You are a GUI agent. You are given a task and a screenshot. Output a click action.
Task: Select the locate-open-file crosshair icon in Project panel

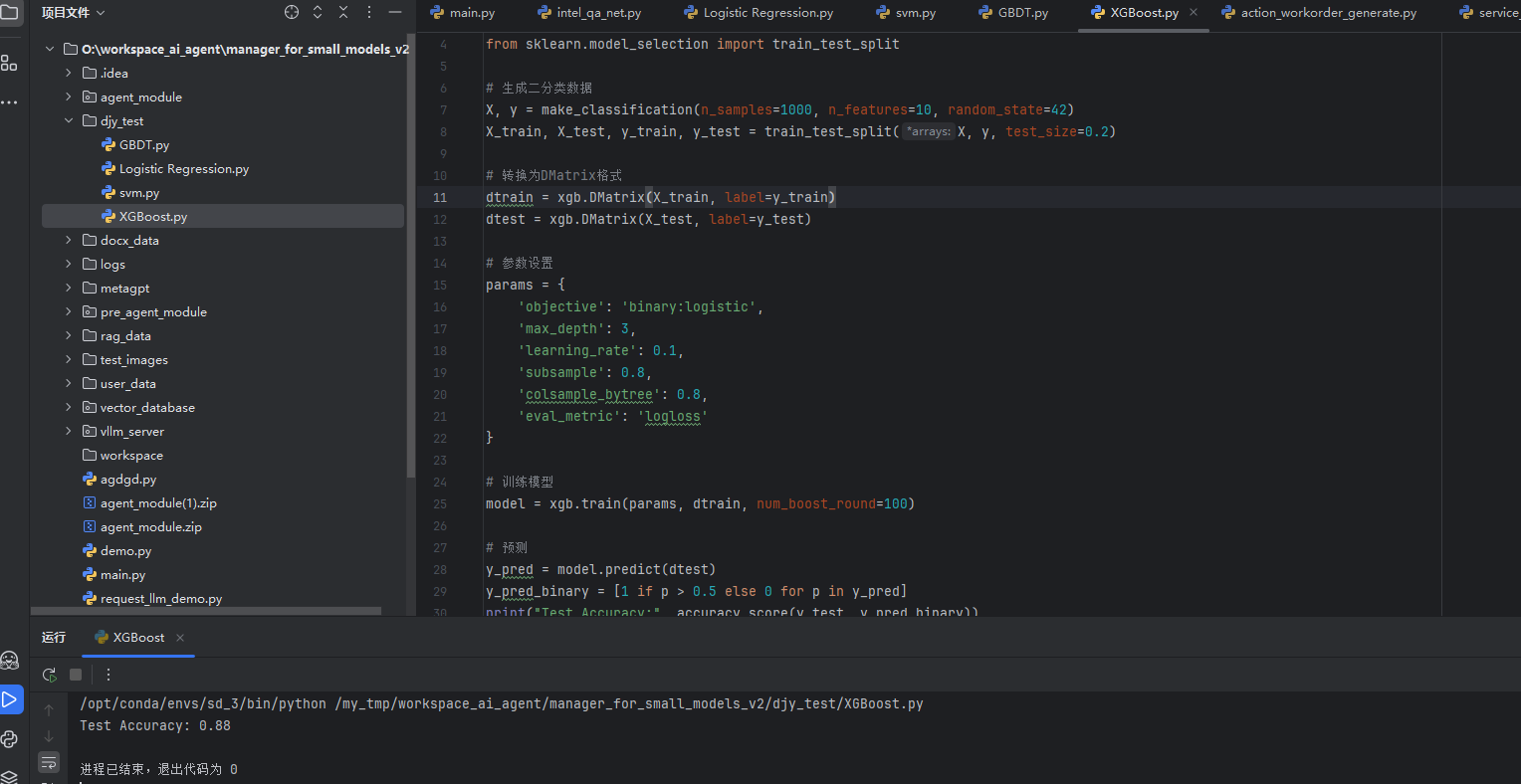292,12
